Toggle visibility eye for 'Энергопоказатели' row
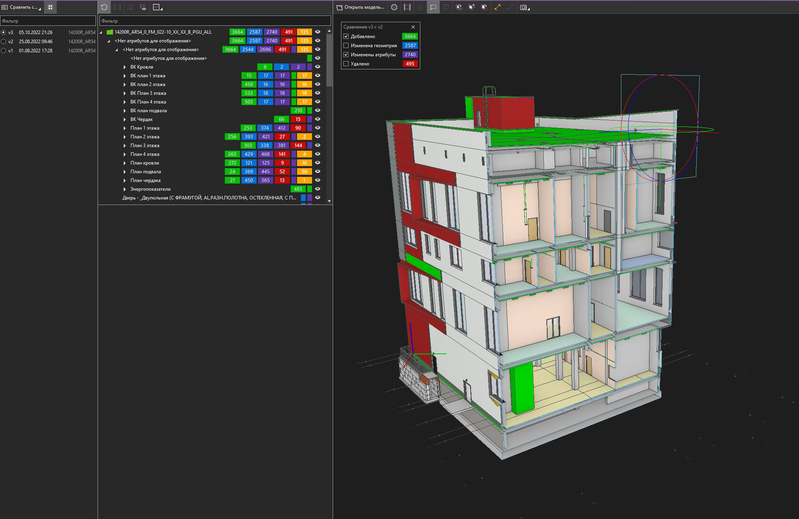The width and height of the screenshot is (799, 519). pyautogui.click(x=318, y=189)
